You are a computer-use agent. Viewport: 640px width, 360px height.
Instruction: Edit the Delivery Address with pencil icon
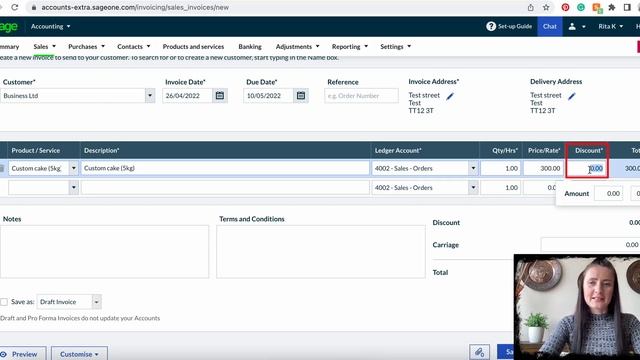pyautogui.click(x=571, y=96)
